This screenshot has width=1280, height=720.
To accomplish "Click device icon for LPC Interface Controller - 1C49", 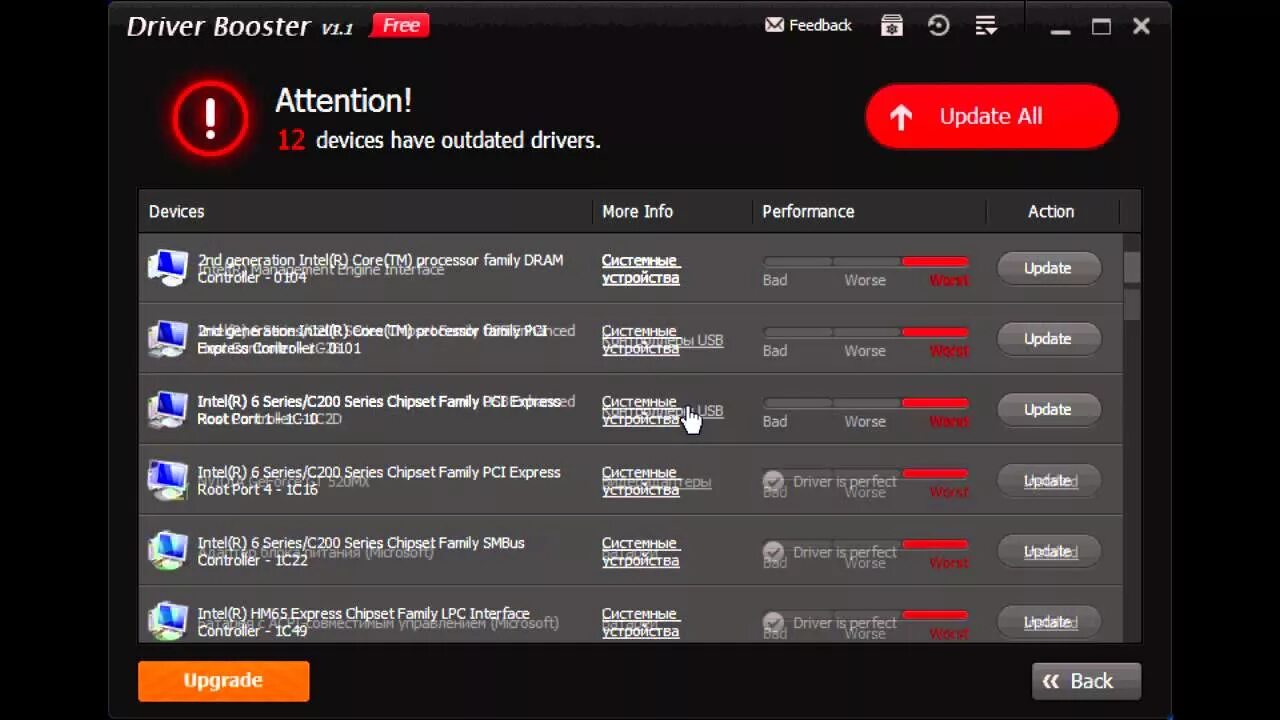I will [168, 622].
